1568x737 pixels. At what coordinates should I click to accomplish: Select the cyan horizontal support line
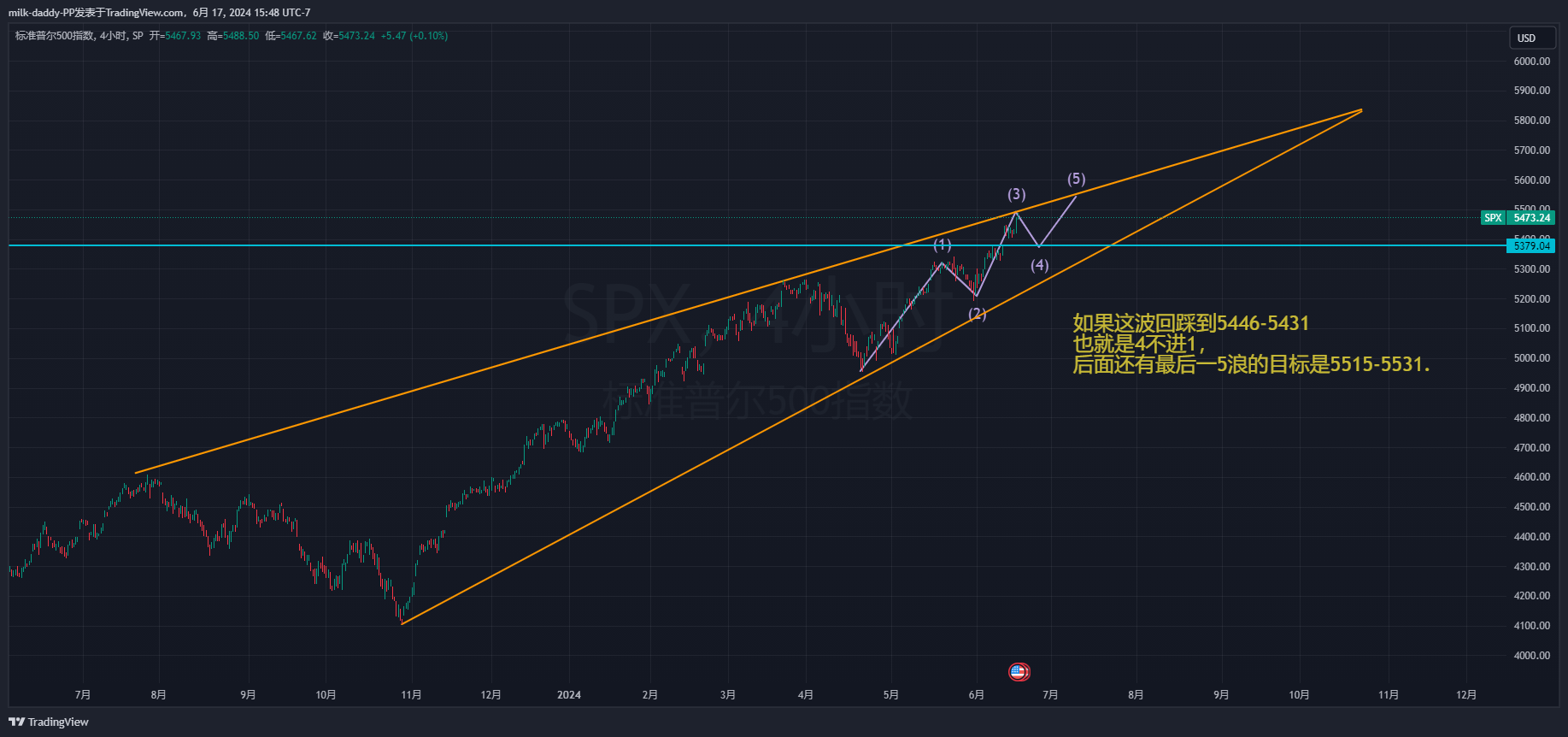pyautogui.click(x=513, y=245)
